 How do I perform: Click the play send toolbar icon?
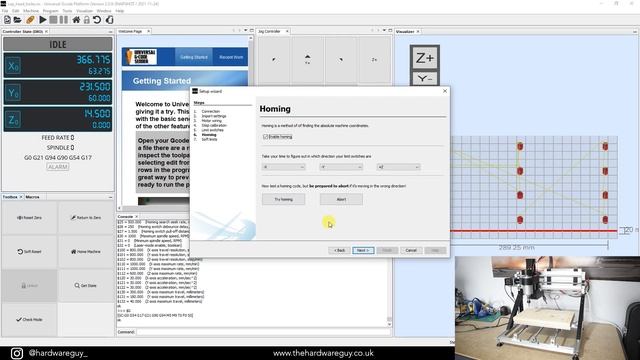(42, 20)
